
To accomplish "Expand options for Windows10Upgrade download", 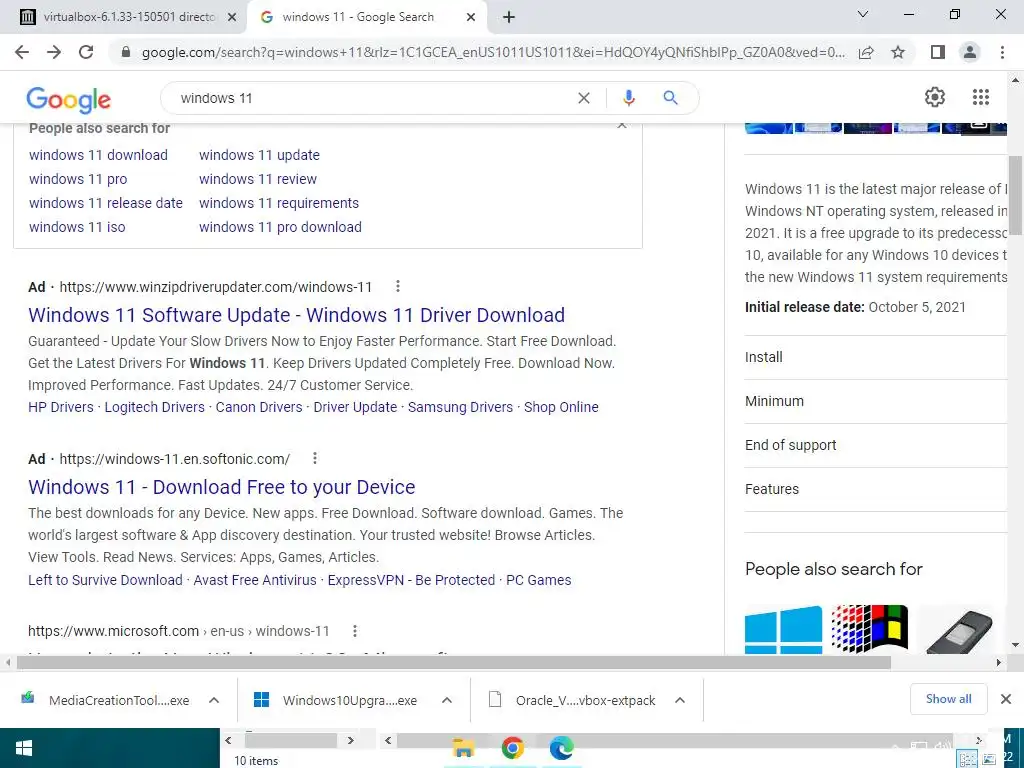I will pyautogui.click(x=447, y=700).
